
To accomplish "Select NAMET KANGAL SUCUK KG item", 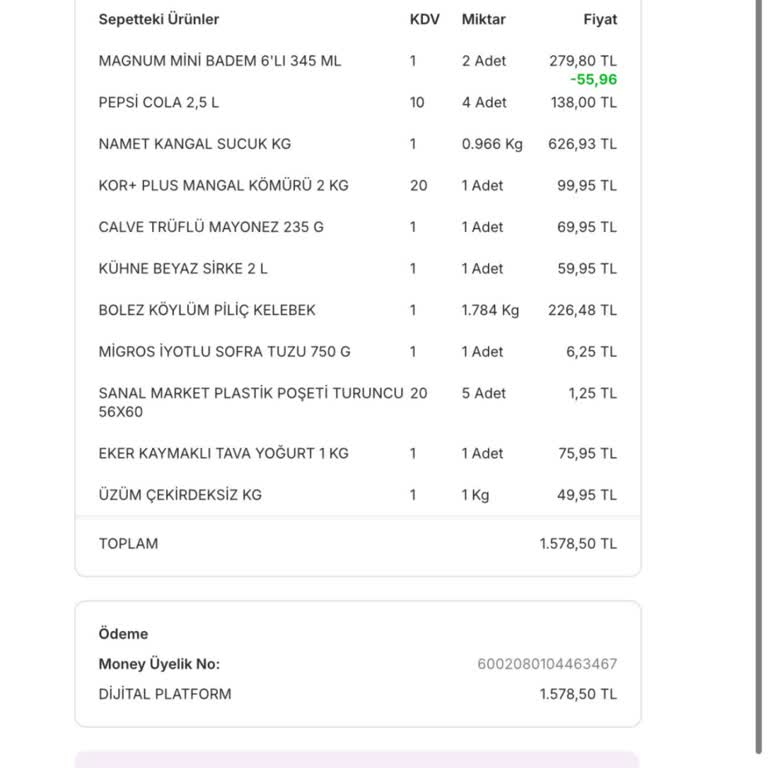I will pyautogui.click(x=194, y=144).
